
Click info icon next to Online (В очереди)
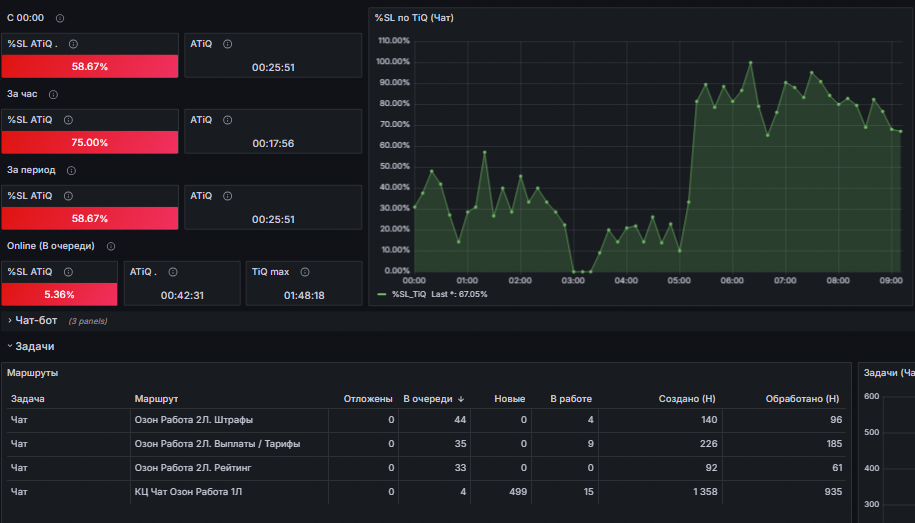point(111,246)
